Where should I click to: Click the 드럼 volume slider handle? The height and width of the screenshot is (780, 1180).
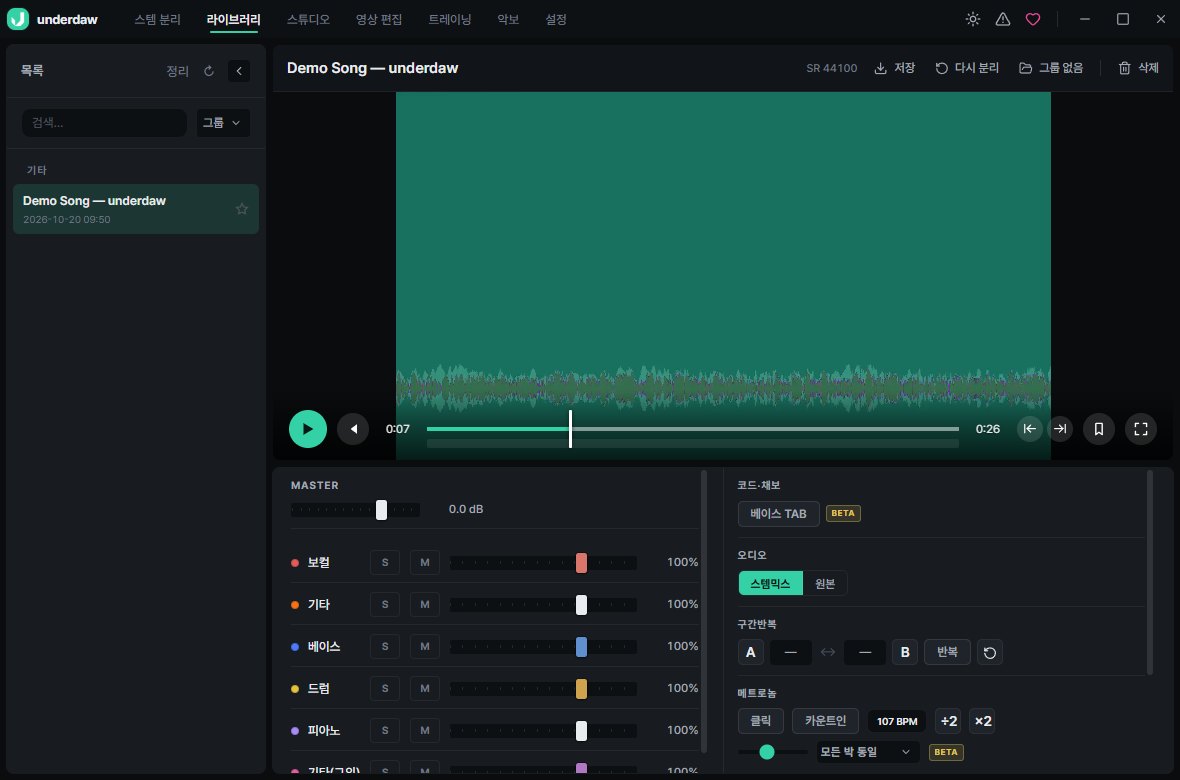(x=581, y=689)
